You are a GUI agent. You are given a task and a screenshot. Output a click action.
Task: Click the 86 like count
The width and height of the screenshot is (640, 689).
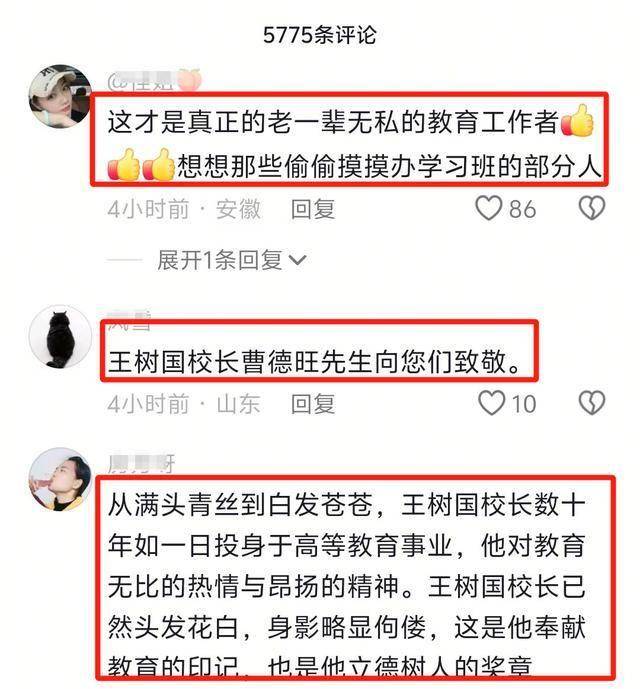(523, 209)
